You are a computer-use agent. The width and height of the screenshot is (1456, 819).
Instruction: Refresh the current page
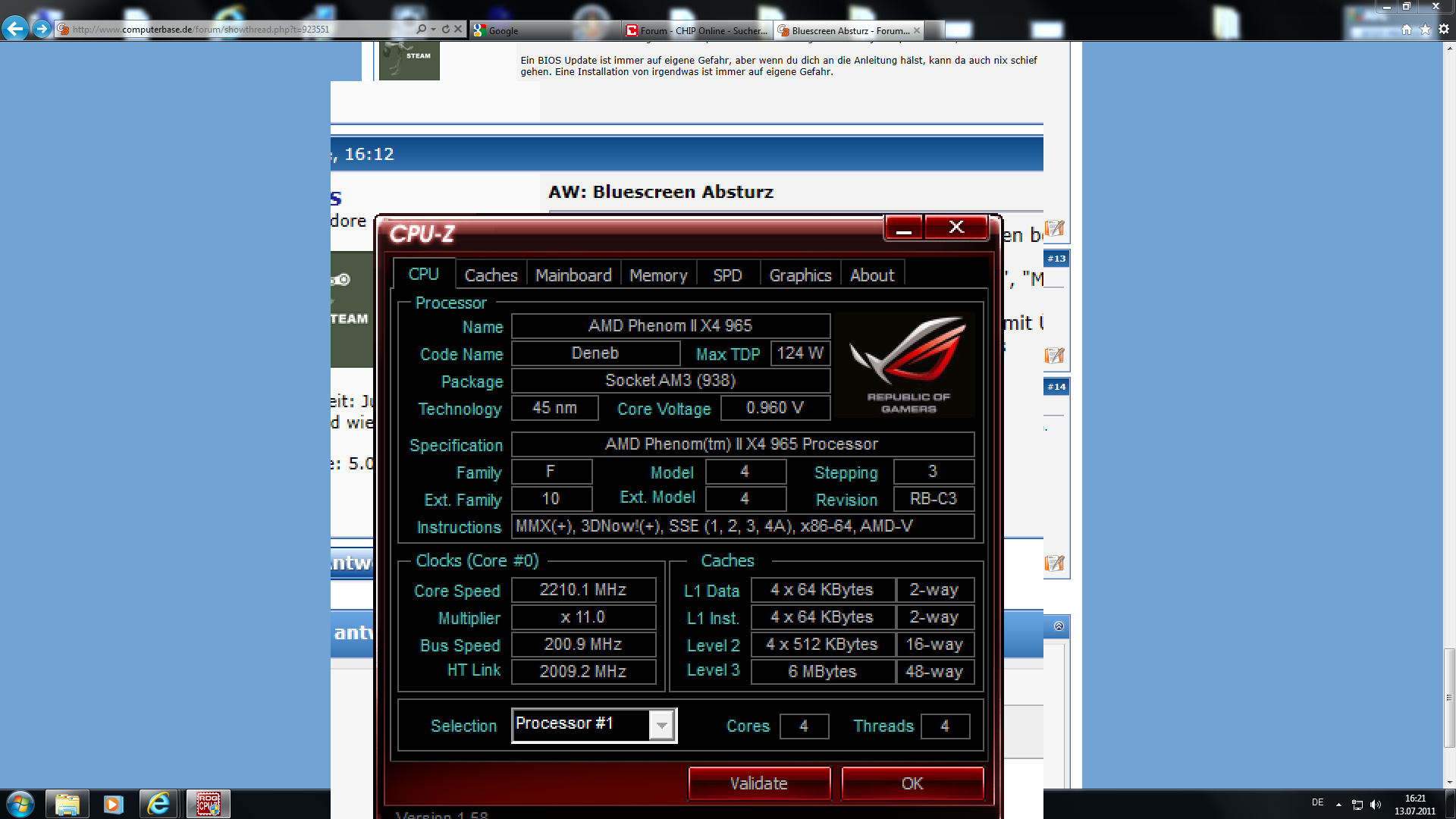[446, 29]
